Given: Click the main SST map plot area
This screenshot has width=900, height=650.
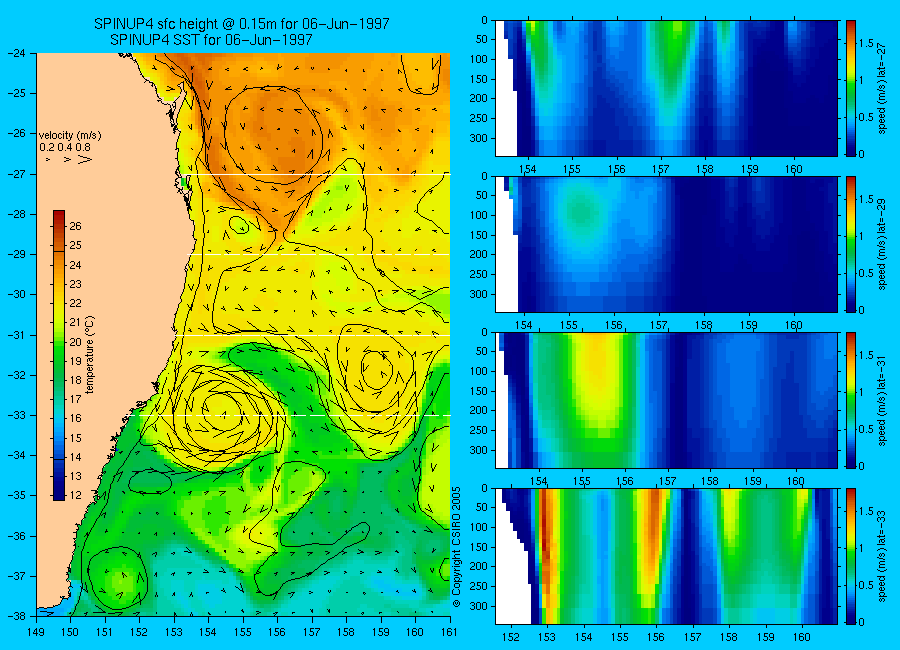Looking at the screenshot, I should pyautogui.click(x=243, y=334).
